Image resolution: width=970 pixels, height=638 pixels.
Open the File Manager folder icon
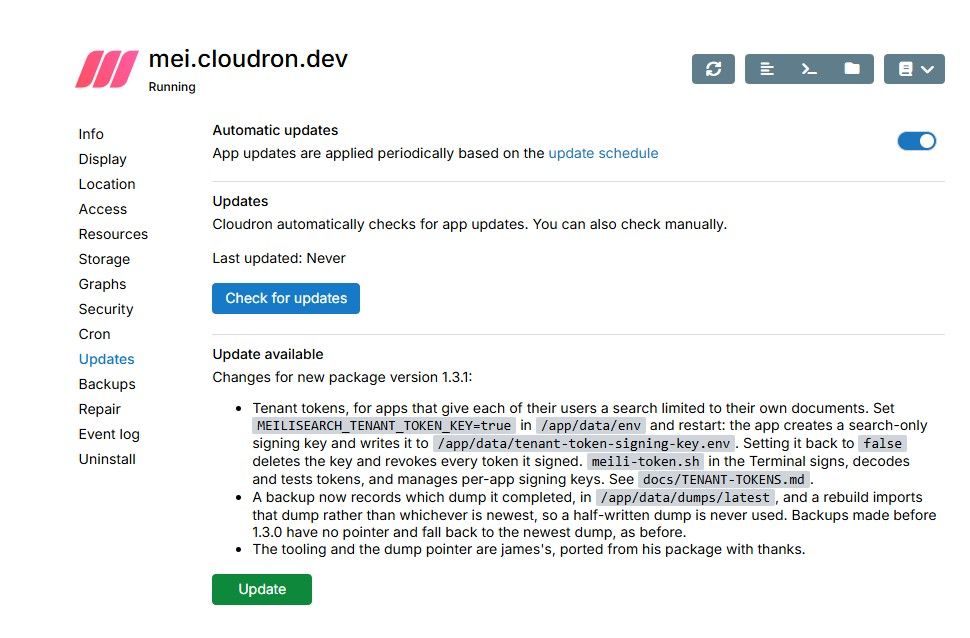point(852,69)
